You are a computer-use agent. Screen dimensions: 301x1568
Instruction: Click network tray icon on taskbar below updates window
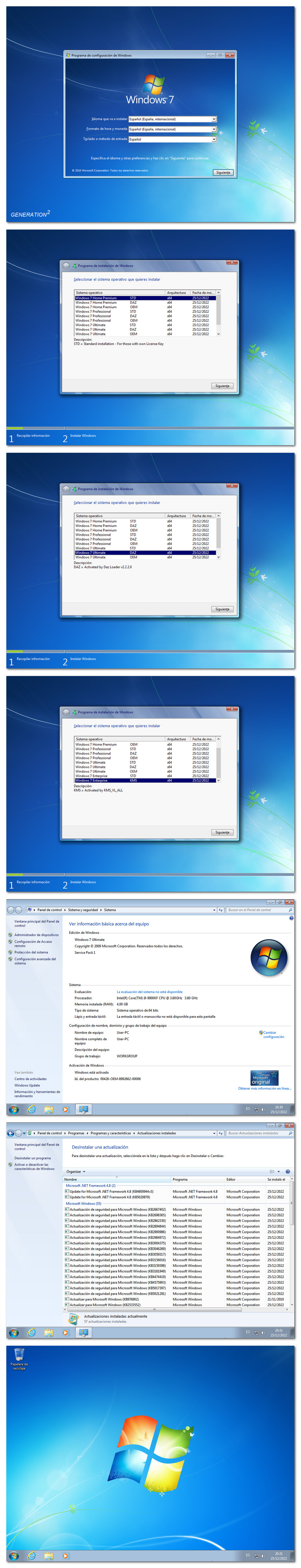click(x=256, y=1333)
